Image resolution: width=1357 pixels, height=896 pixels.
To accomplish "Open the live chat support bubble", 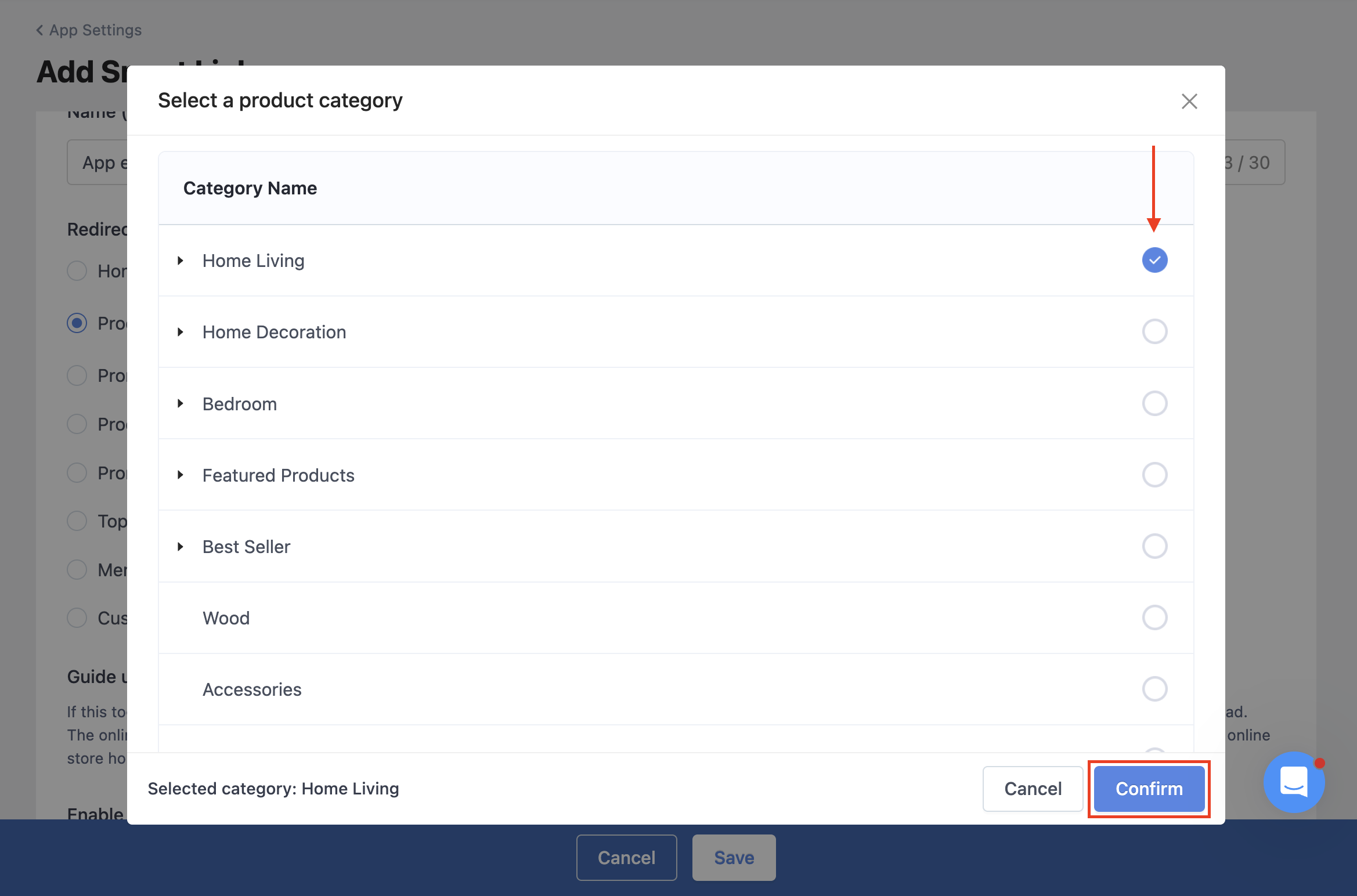I will pyautogui.click(x=1294, y=782).
